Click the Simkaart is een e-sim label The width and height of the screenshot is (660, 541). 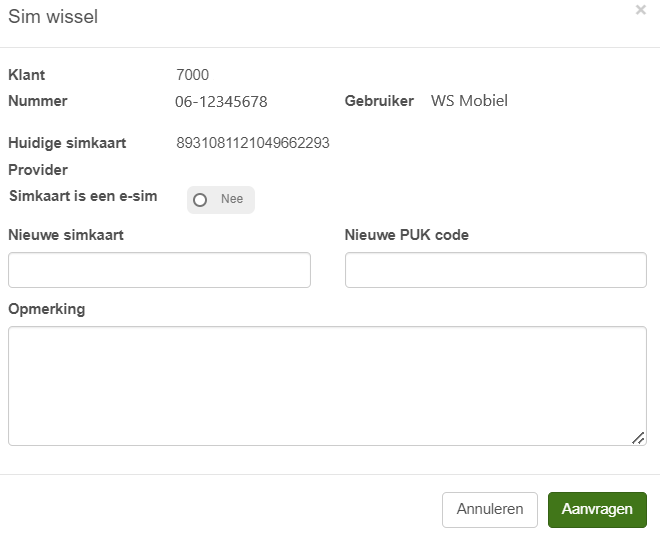83,196
